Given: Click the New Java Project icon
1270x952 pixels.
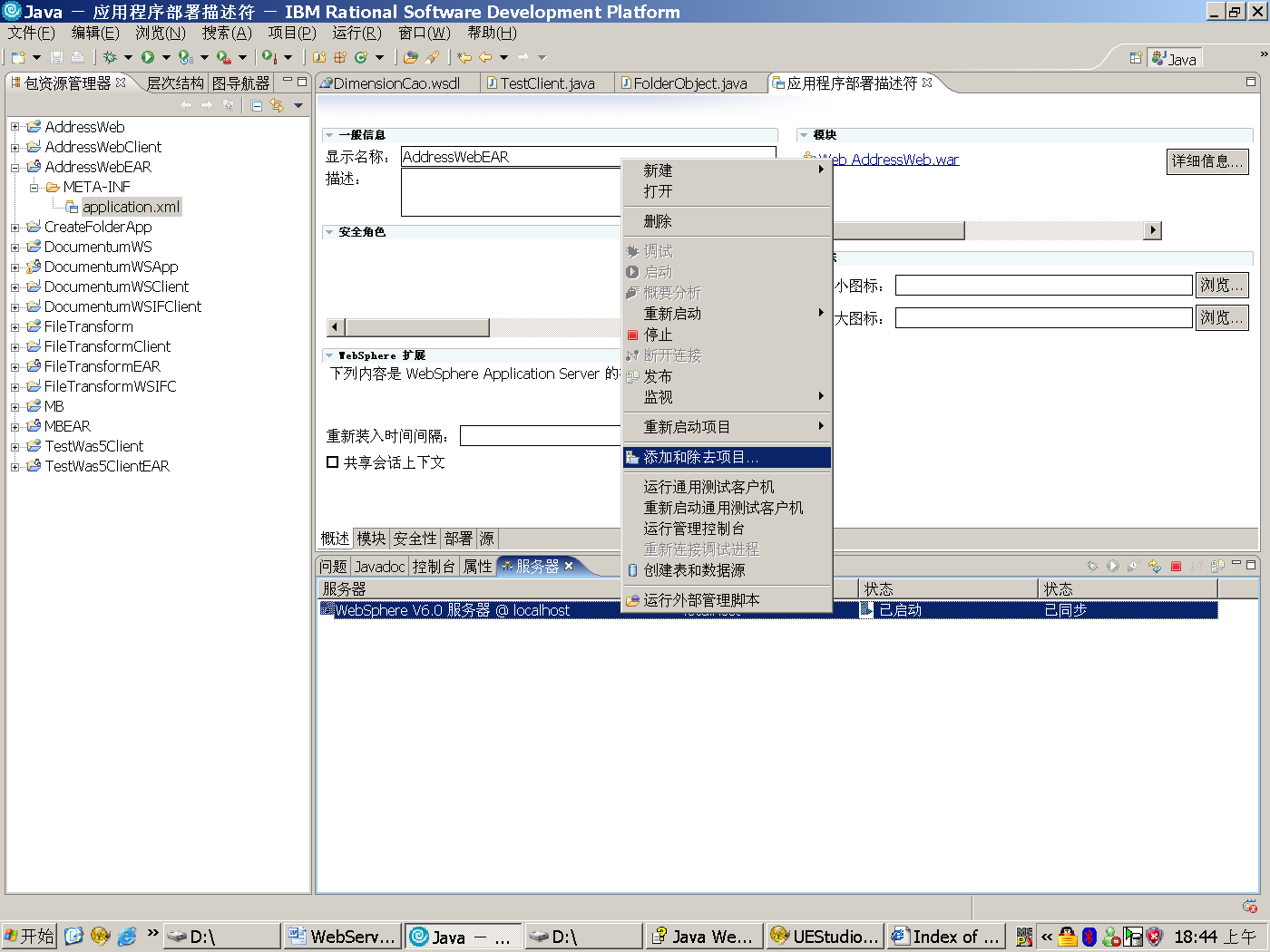Looking at the screenshot, I should (319, 57).
